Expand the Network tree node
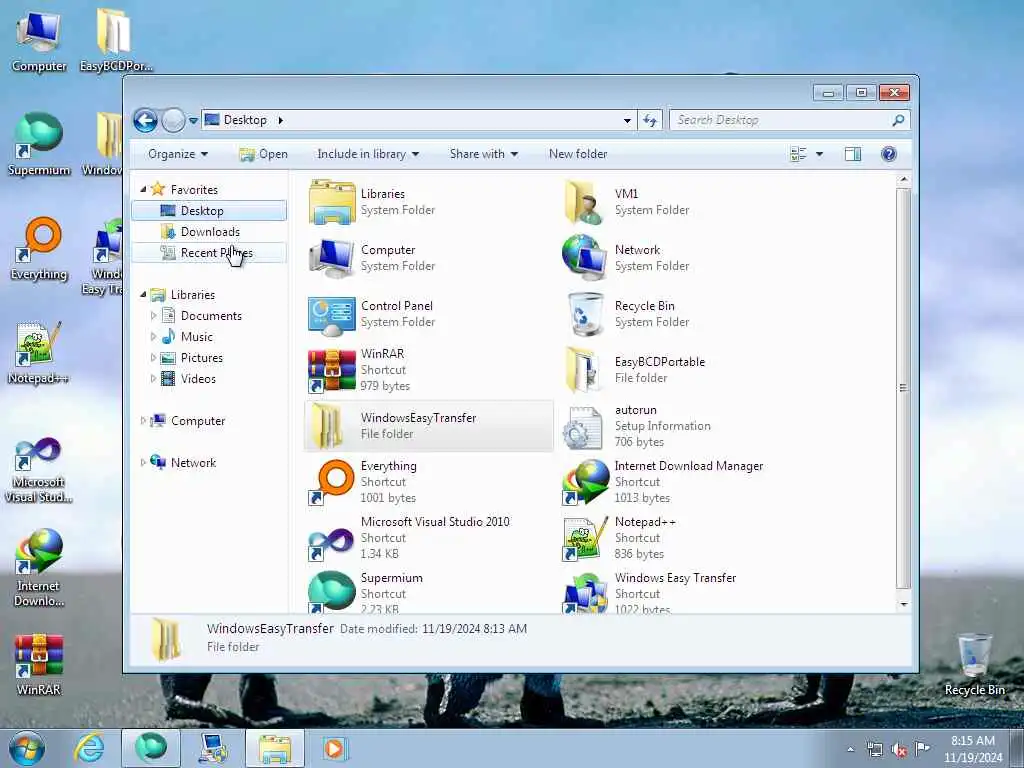 click(x=143, y=462)
